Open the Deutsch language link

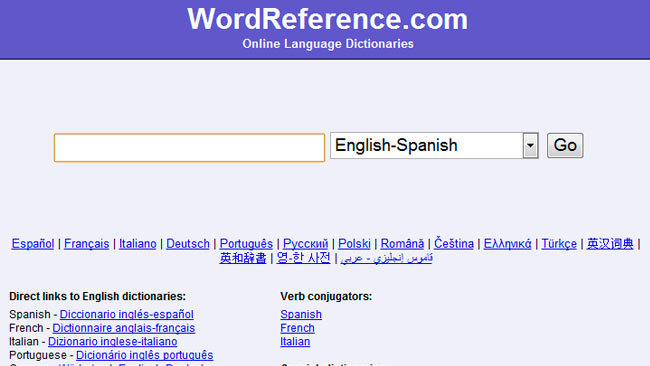tap(188, 244)
